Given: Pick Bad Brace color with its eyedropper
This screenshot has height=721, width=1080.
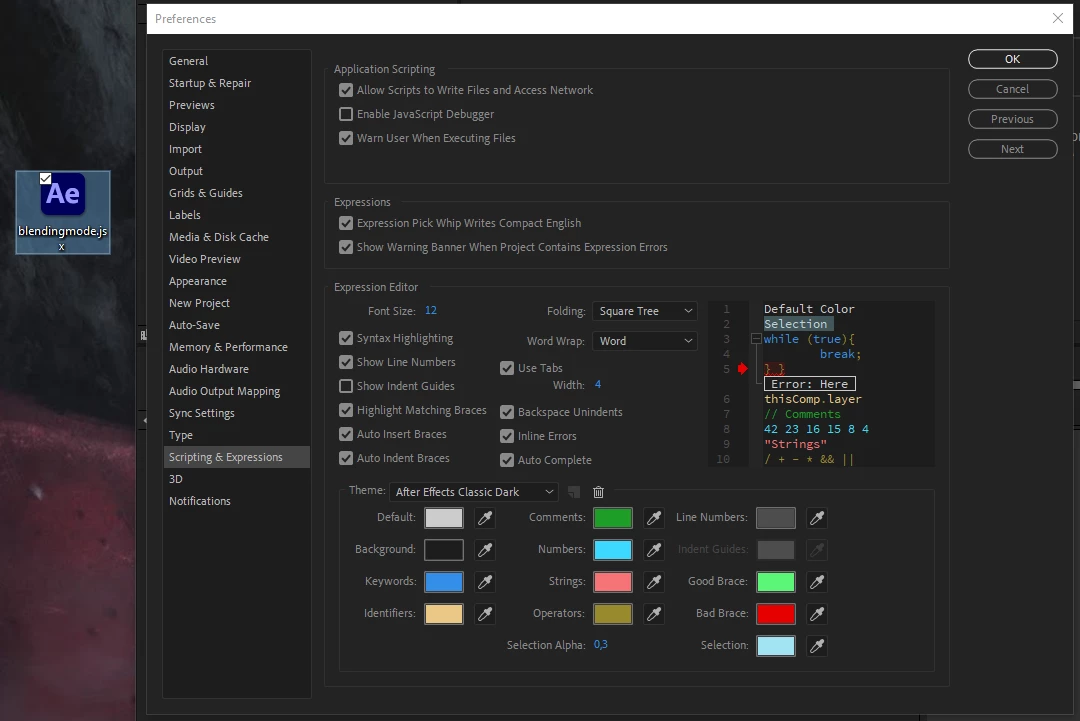Looking at the screenshot, I should pos(817,614).
